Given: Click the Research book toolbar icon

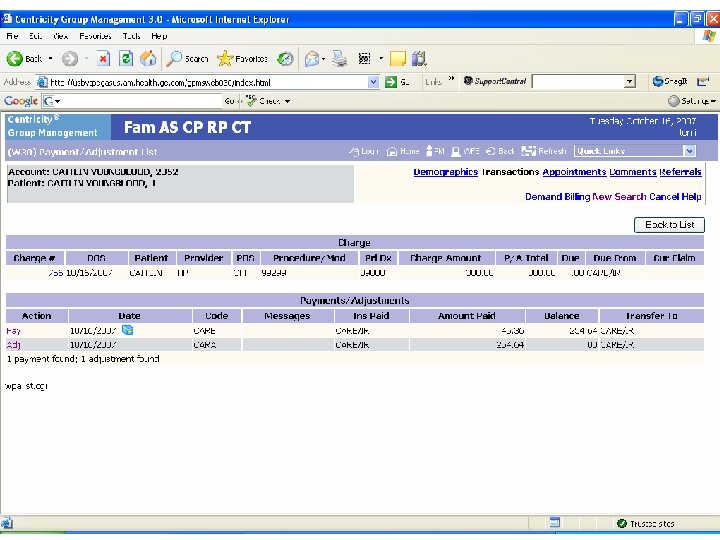Looking at the screenshot, I should click(419, 59).
